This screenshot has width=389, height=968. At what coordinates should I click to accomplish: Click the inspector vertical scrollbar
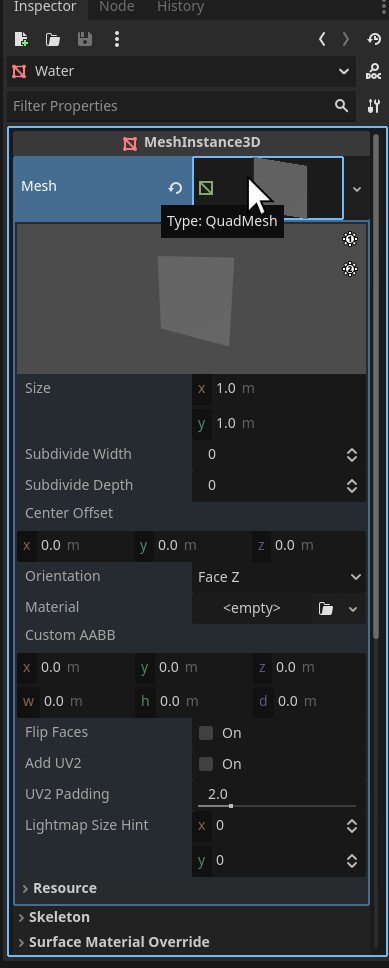click(x=377, y=386)
